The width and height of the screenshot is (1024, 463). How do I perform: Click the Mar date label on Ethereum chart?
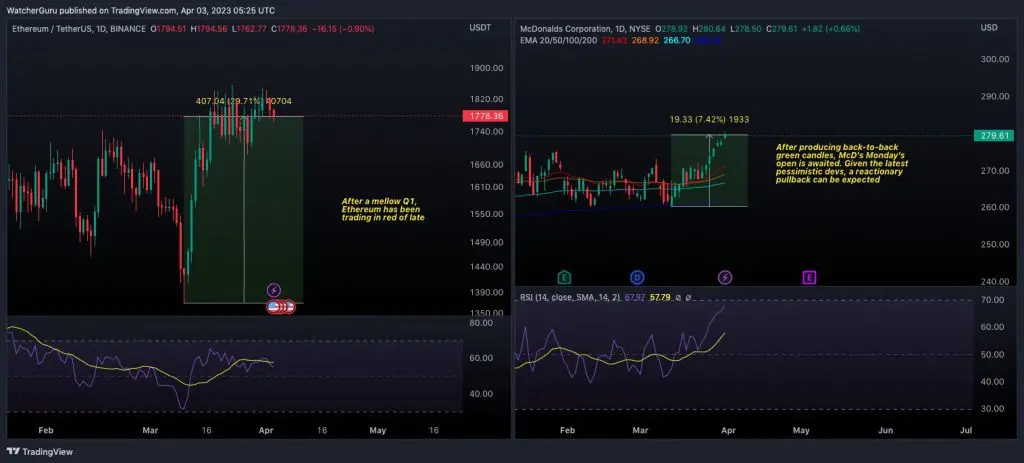(x=151, y=430)
